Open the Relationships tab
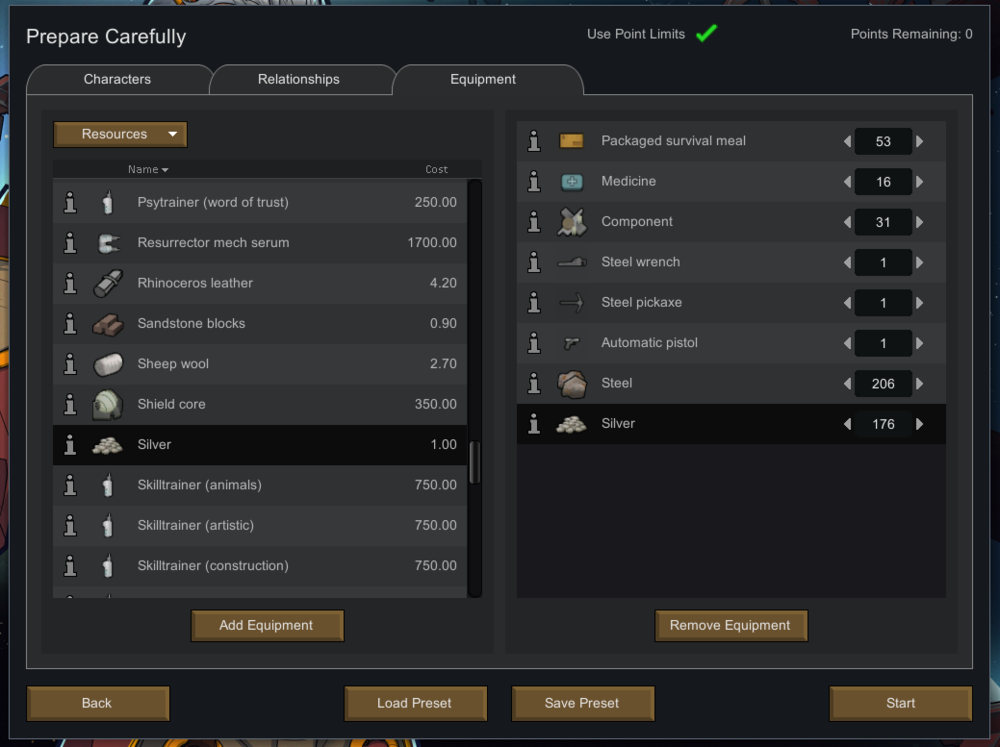Viewport: 1000px width, 747px height. (x=299, y=79)
